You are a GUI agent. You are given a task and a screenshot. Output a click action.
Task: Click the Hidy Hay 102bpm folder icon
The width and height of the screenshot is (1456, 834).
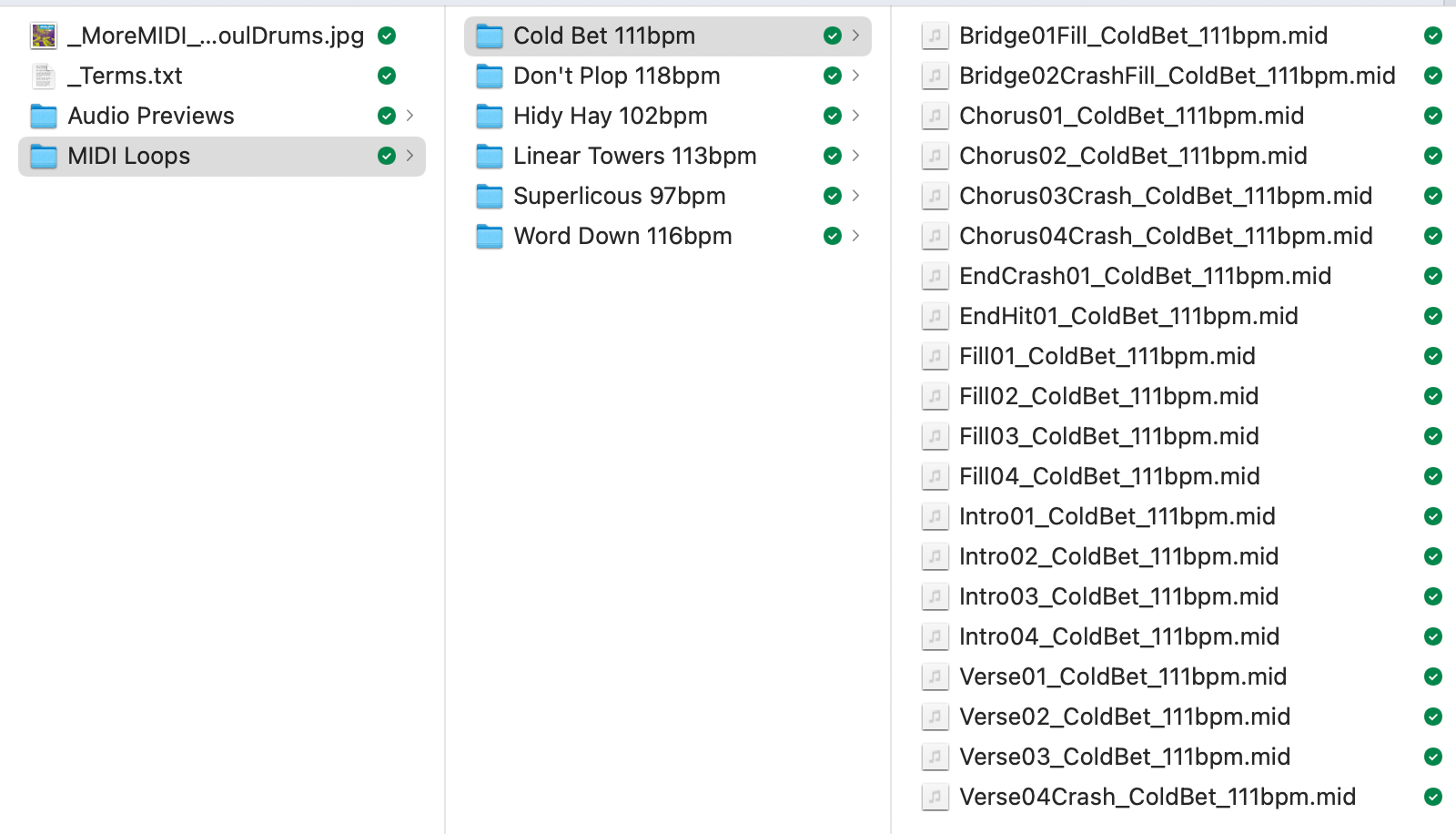tap(489, 116)
